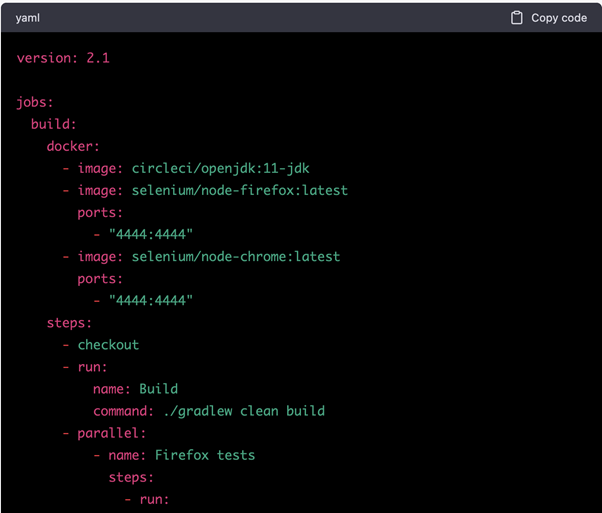The height and width of the screenshot is (513, 602).
Task: Click the "parallel:" key
Action: (x=112, y=433)
